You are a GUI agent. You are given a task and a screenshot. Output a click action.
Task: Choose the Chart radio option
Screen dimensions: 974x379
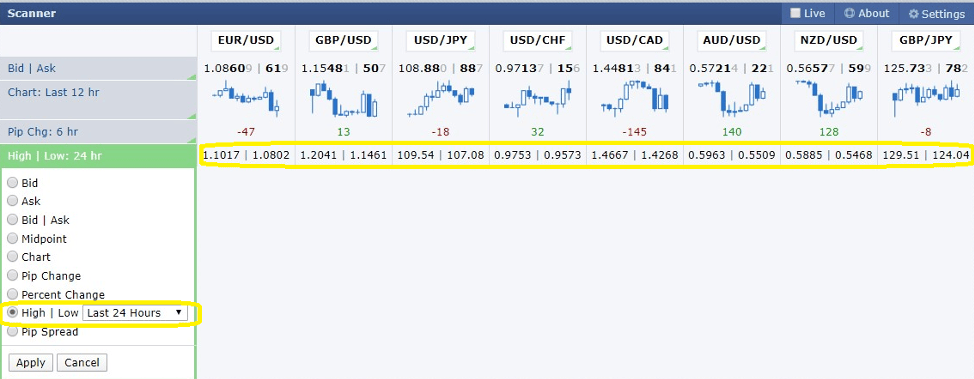(12, 256)
